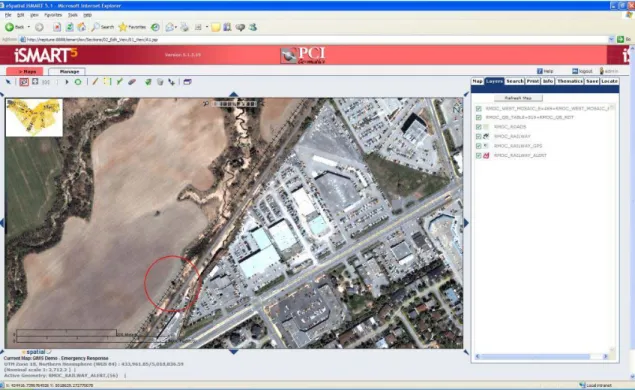This screenshot has width=635, height=390.
Task: Open the Save panel tab
Action: [592, 81]
